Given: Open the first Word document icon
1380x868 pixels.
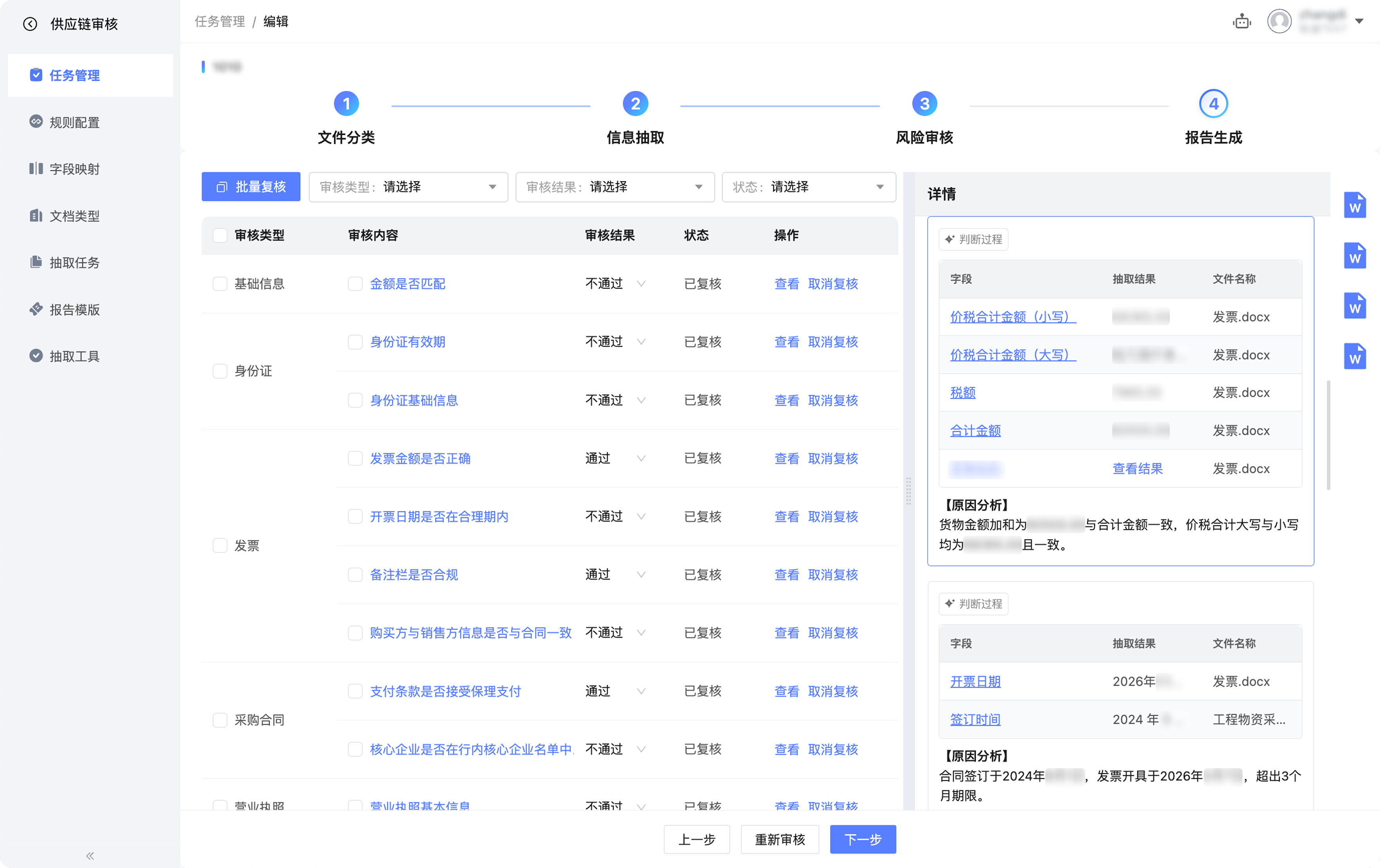Looking at the screenshot, I should tap(1355, 205).
